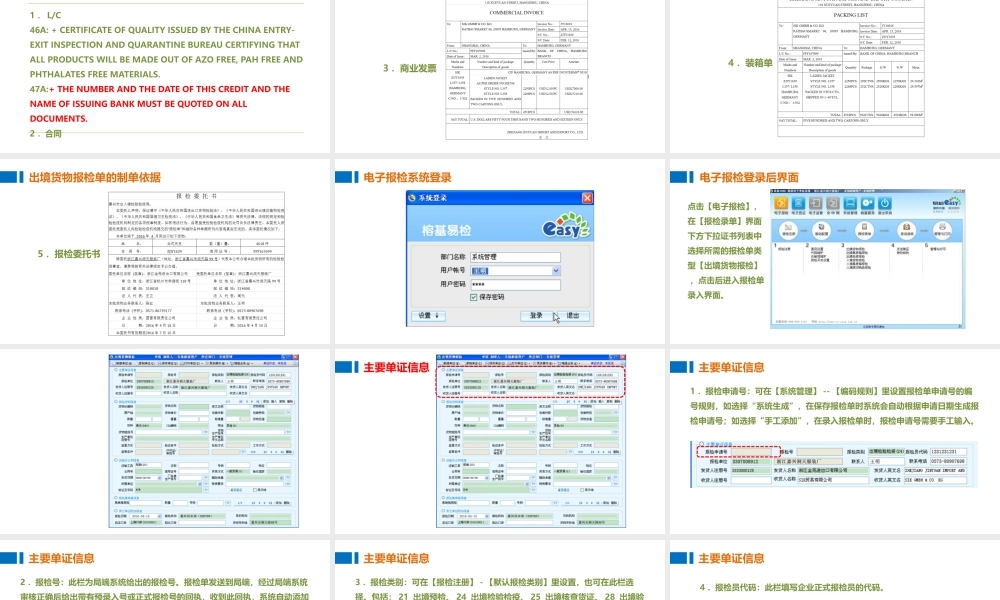1000x600 pixels.
Task: Click the disc-shaped 相关服务 toolbar icon
Action: (866, 204)
